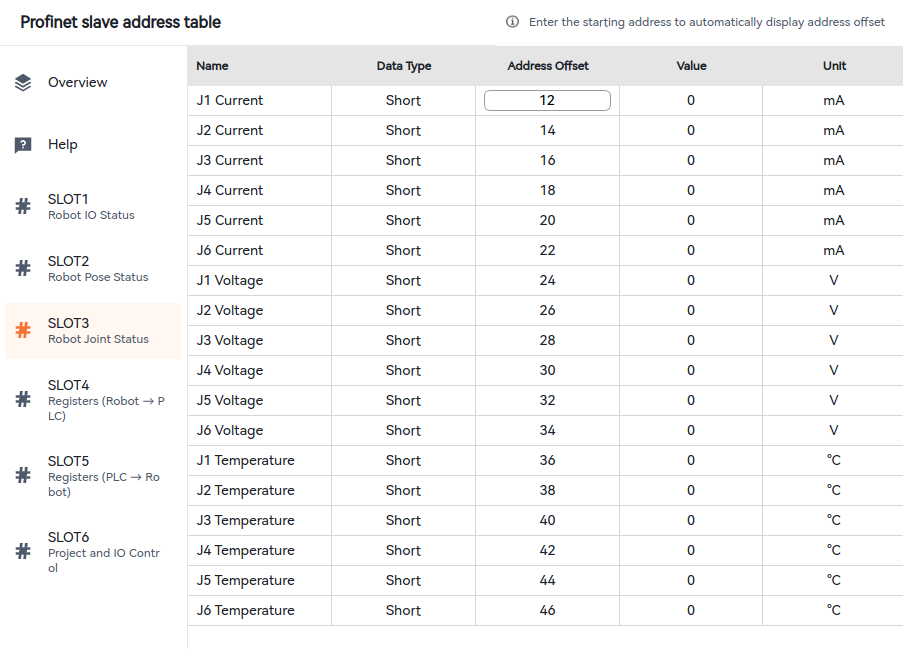Click the info icon beside address hint
The width and height of the screenshot is (903, 649).
coord(513,22)
